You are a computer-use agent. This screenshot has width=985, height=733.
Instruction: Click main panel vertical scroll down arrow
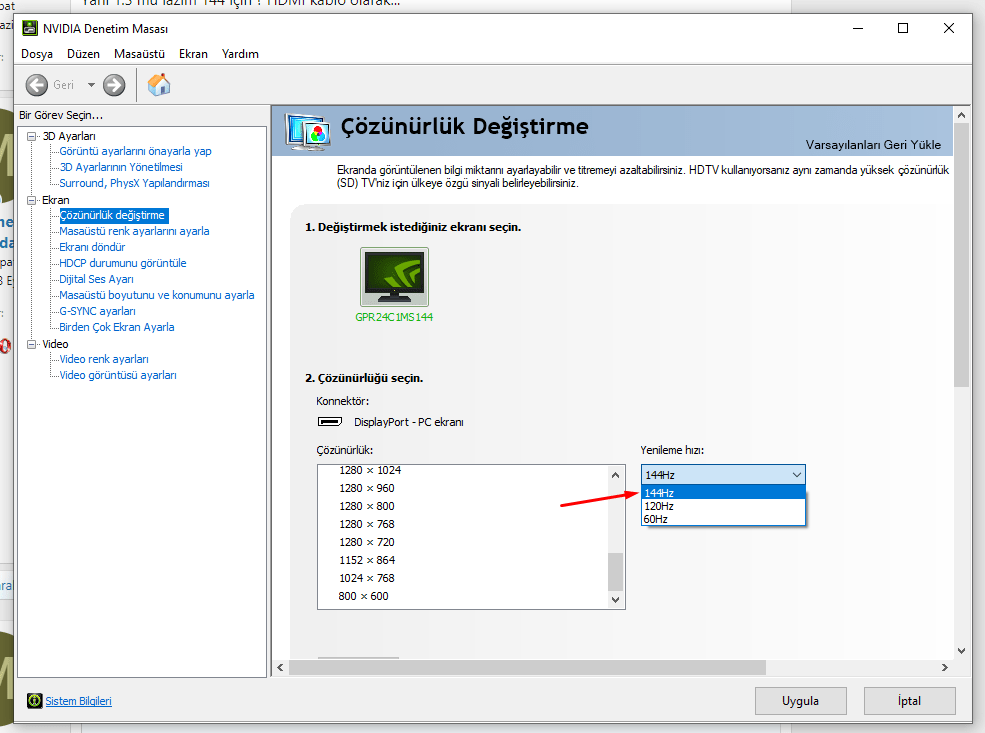961,651
